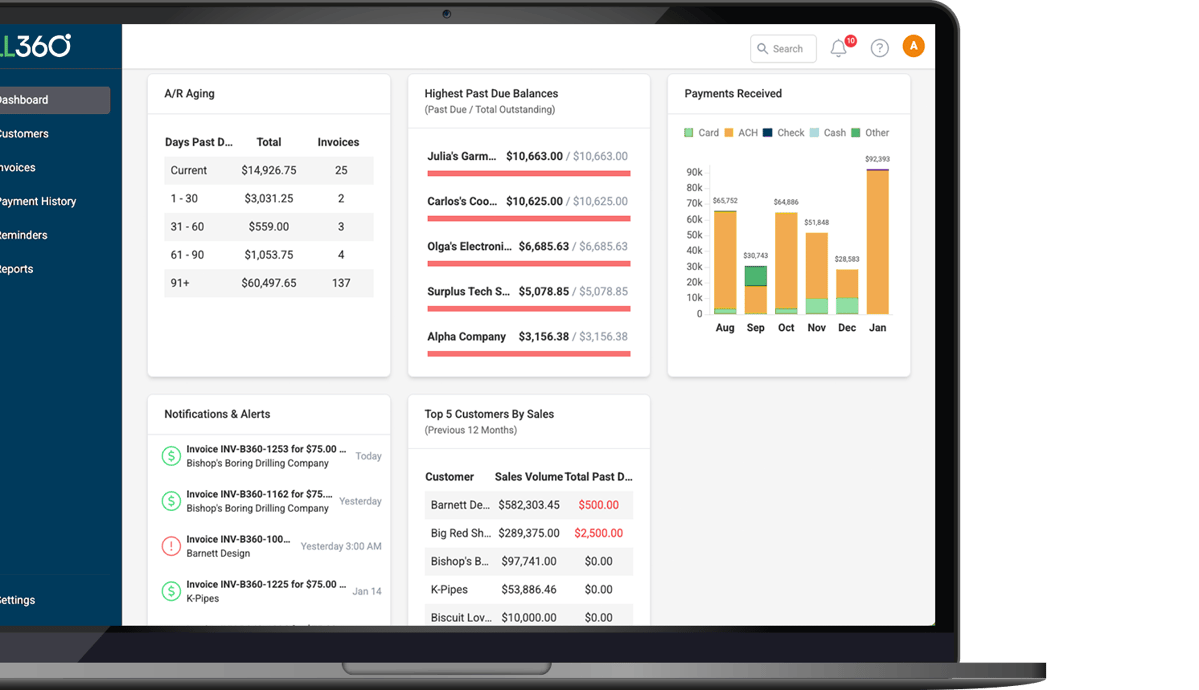This screenshot has height=690, width=1199.
Task: Toggle the Card series in Payments Received legend
Action: [701, 132]
